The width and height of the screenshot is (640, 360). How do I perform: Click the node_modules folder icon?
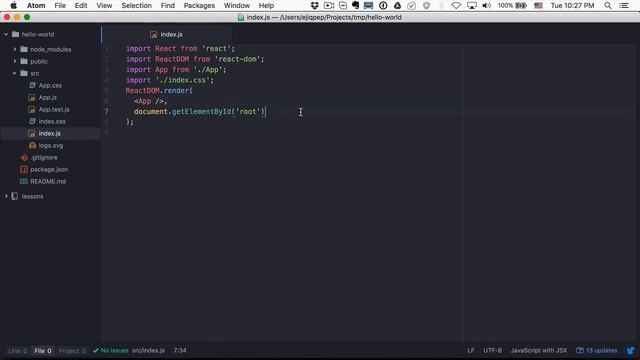click(x=24, y=49)
